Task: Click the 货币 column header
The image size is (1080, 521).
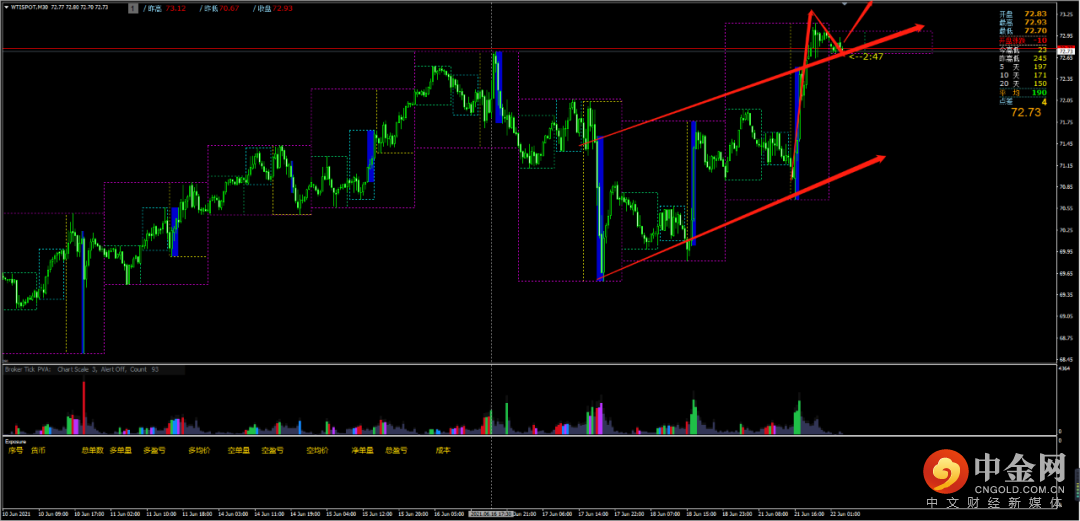Action: pyautogui.click(x=38, y=450)
